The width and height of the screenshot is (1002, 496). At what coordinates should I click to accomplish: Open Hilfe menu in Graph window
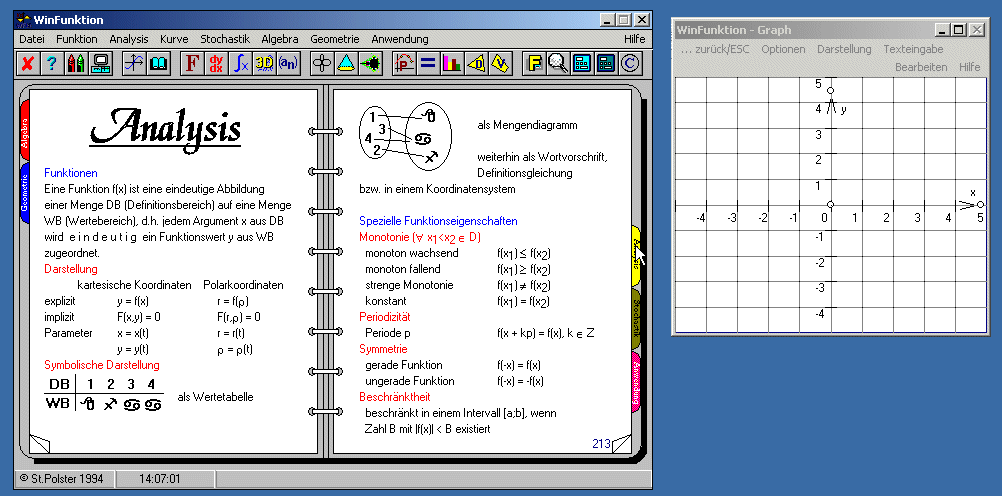click(x=969, y=67)
